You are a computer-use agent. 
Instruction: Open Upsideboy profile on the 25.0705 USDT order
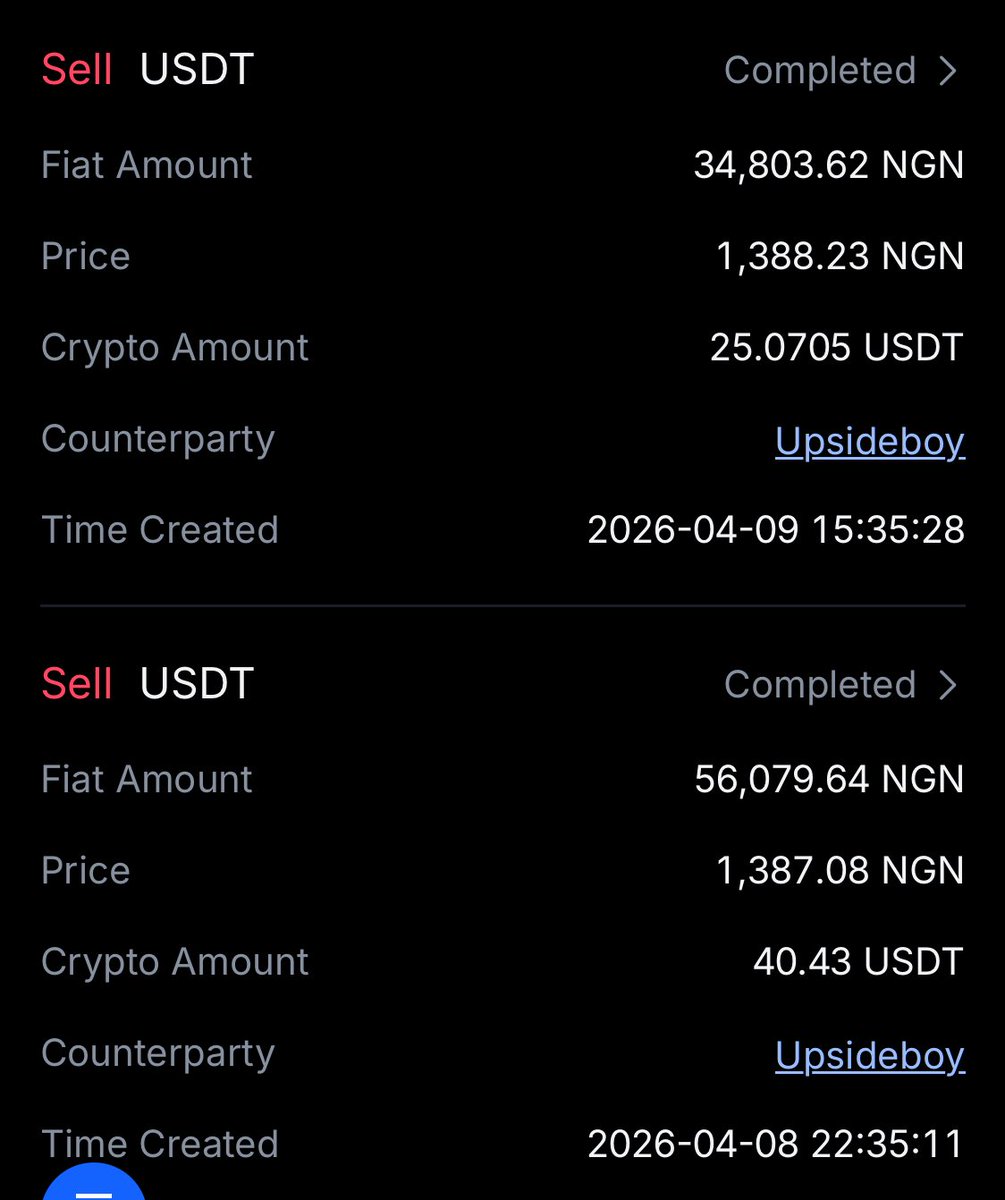coord(869,441)
